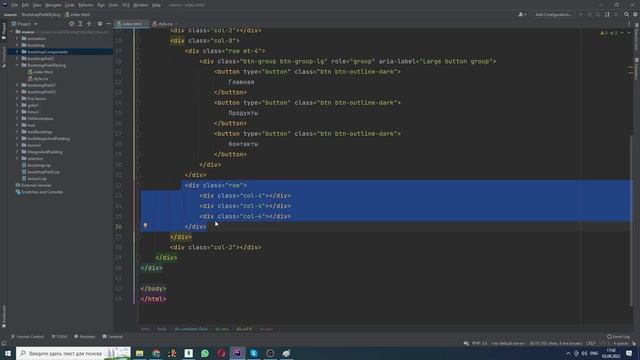Screen dimensions: 640x360
Task: Open IDE settings gear icon top right
Action: point(635,15)
